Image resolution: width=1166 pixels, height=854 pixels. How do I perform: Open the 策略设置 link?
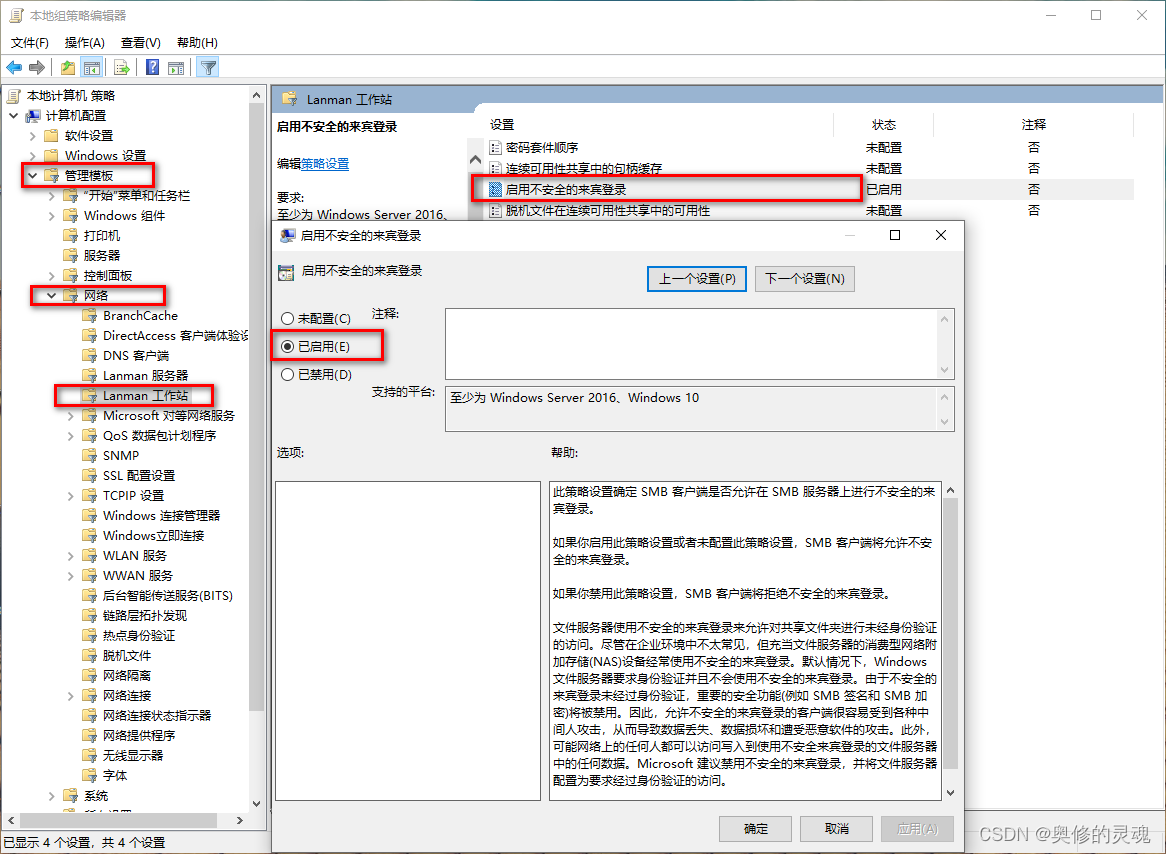point(325,164)
